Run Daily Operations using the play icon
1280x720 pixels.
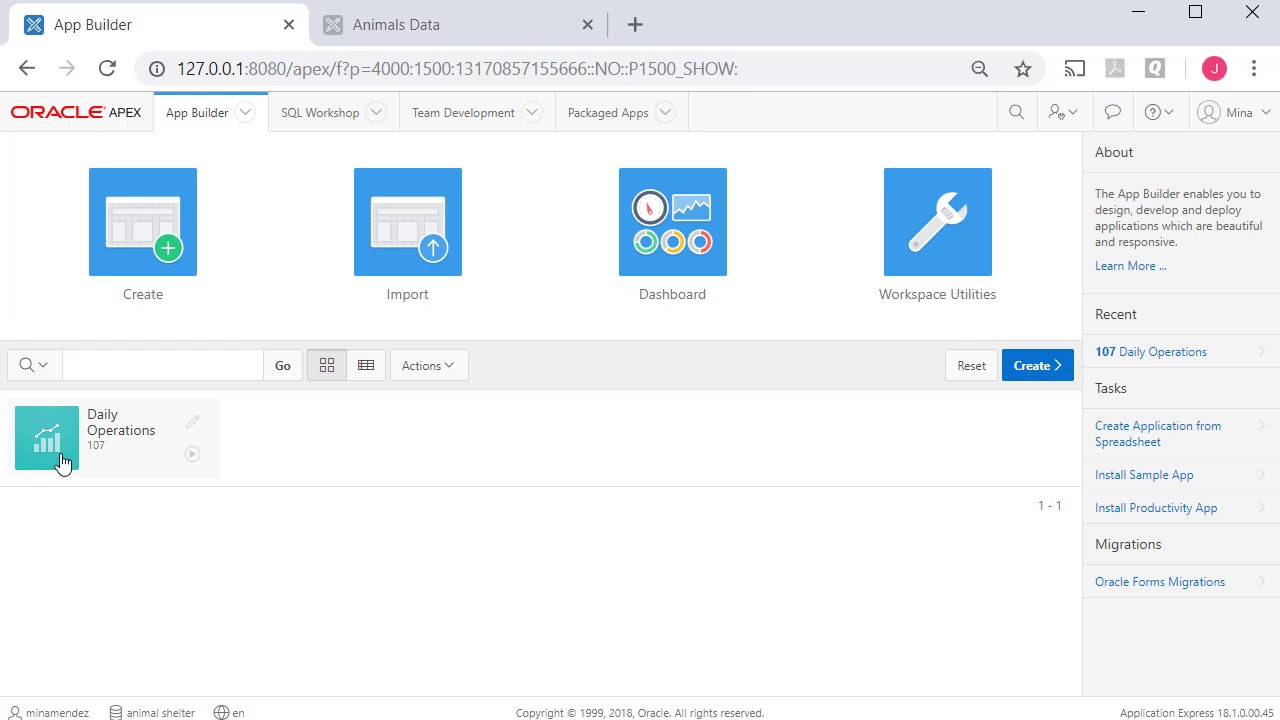click(x=193, y=454)
